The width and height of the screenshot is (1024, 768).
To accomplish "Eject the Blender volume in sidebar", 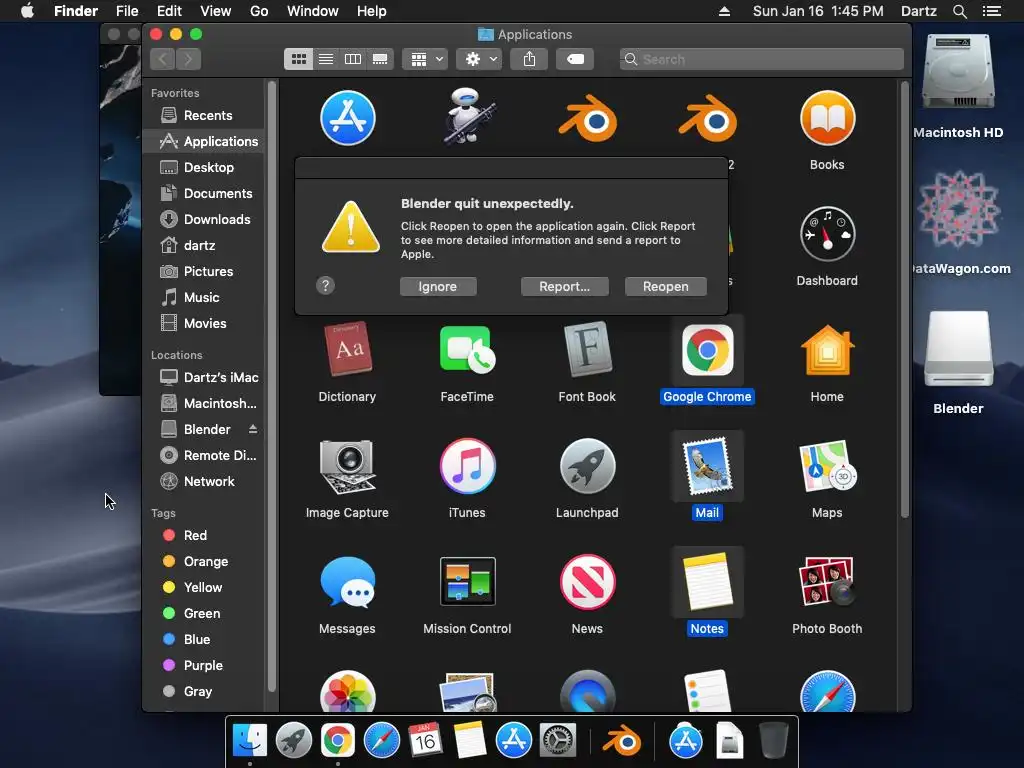I will point(253,429).
